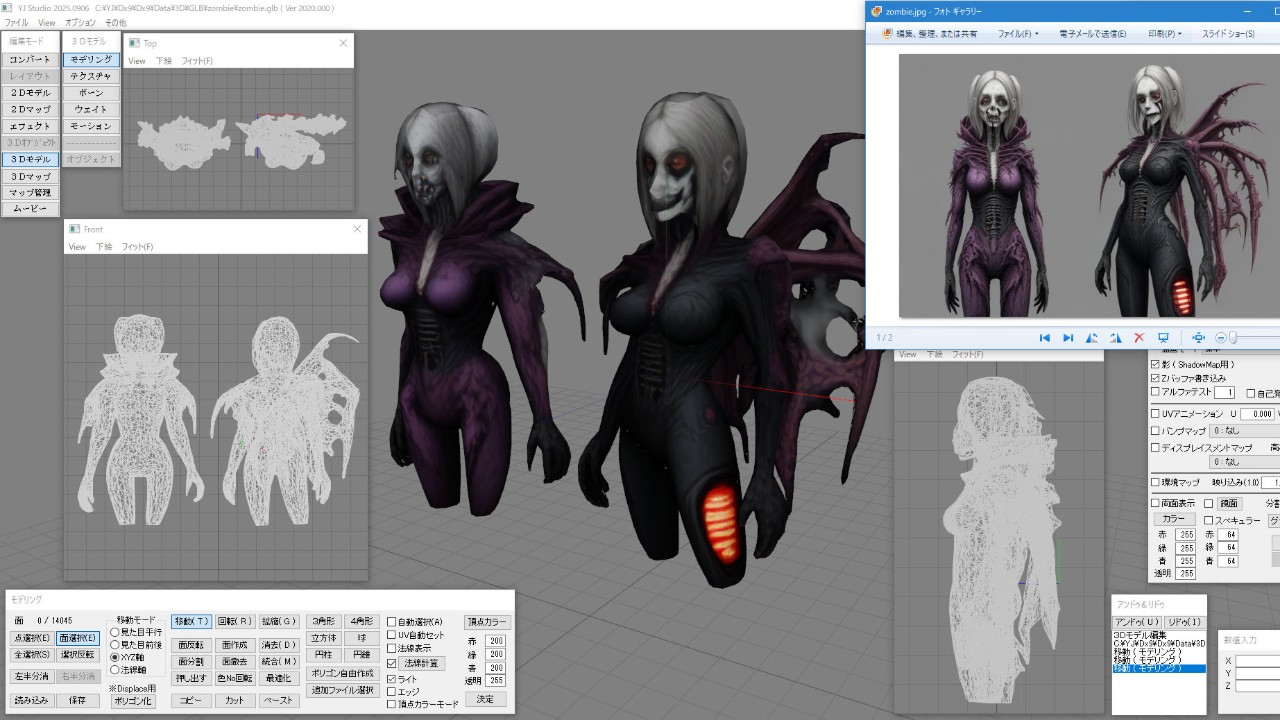The height and width of the screenshot is (720, 1280).
Task: Delete zombie.jpg using the red X icon
Action: pos(1139,338)
